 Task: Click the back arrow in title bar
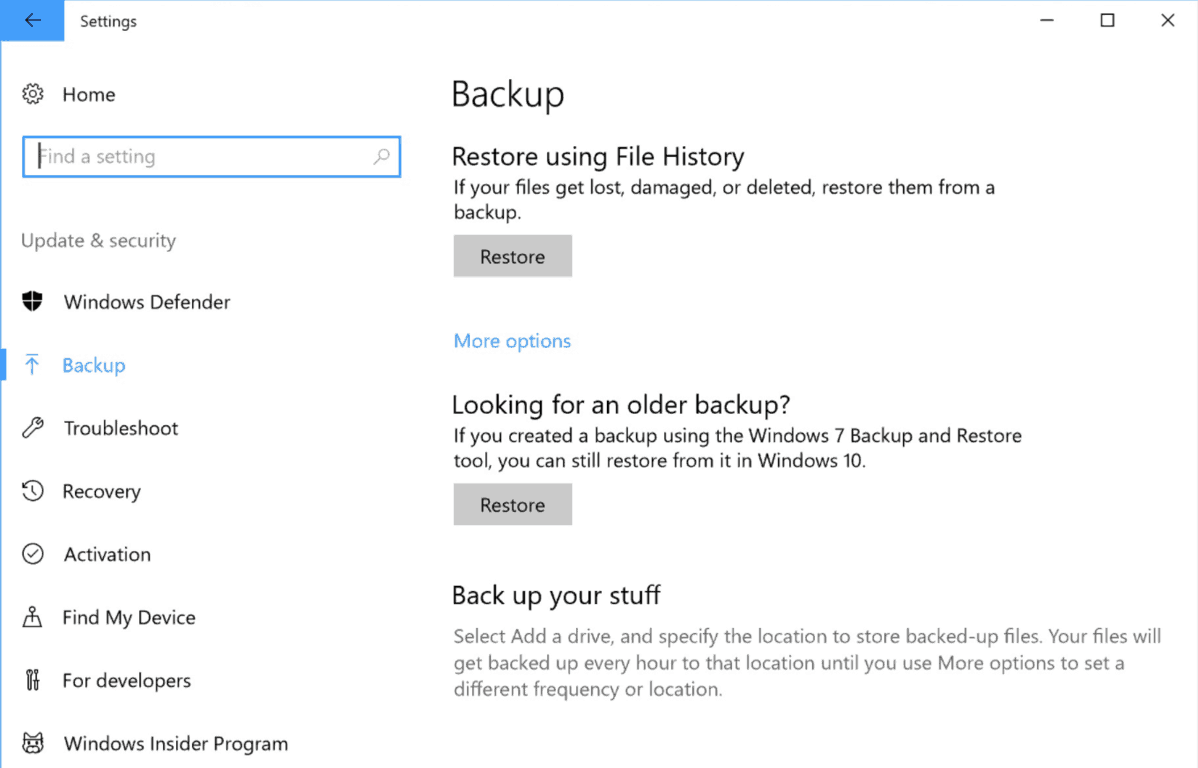pos(32,21)
